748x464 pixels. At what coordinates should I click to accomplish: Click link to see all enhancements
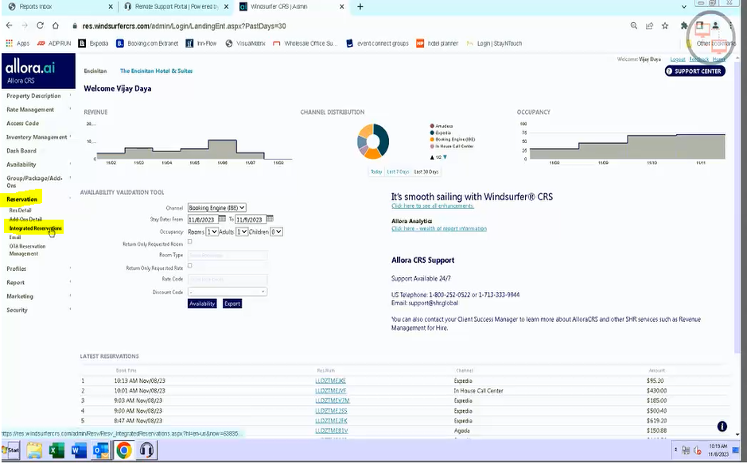(433, 206)
